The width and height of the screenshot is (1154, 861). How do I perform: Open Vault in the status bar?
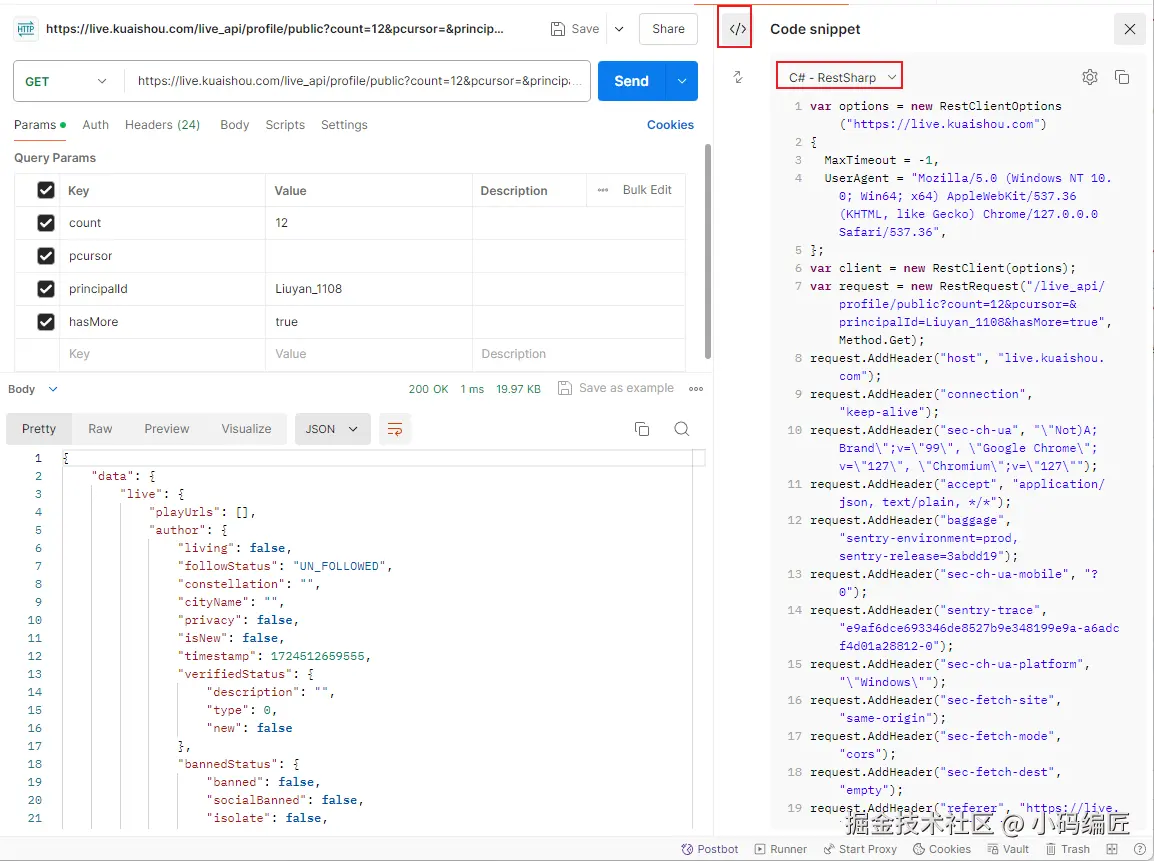(1008, 849)
